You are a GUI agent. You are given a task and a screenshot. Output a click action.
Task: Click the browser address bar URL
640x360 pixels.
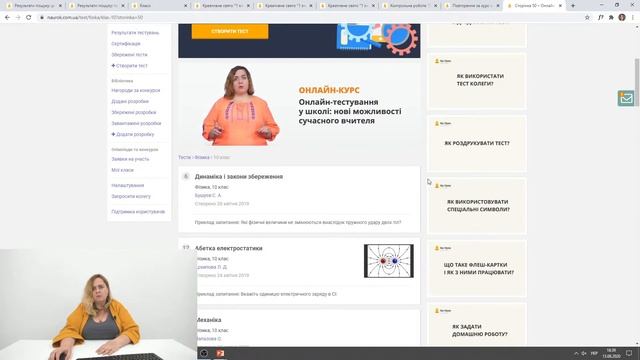95,18
